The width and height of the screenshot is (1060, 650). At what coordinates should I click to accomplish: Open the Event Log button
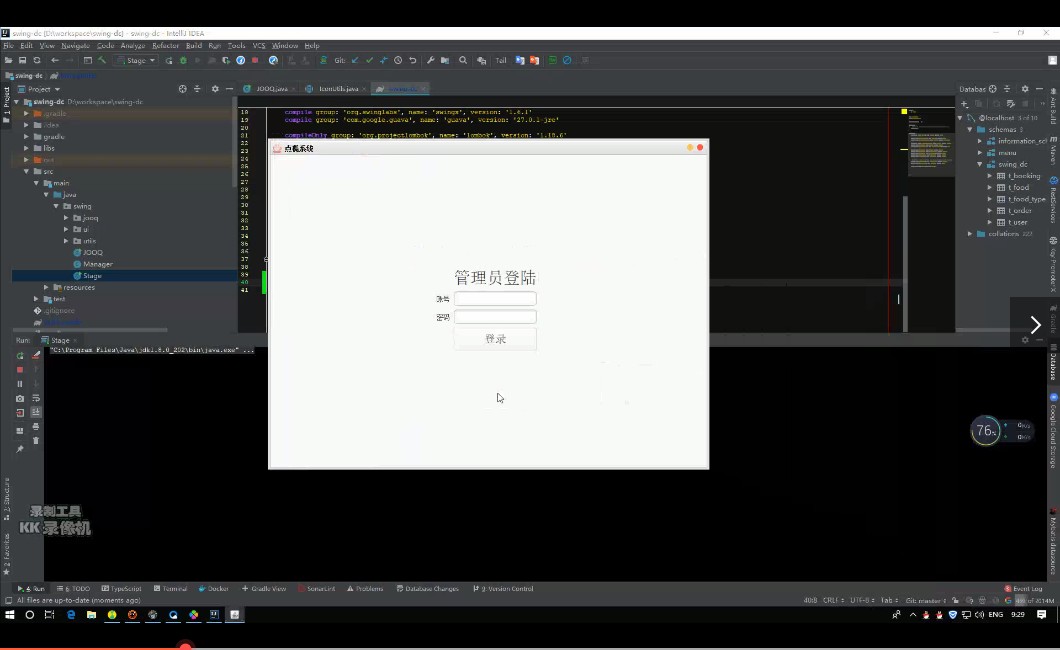[1023, 589]
